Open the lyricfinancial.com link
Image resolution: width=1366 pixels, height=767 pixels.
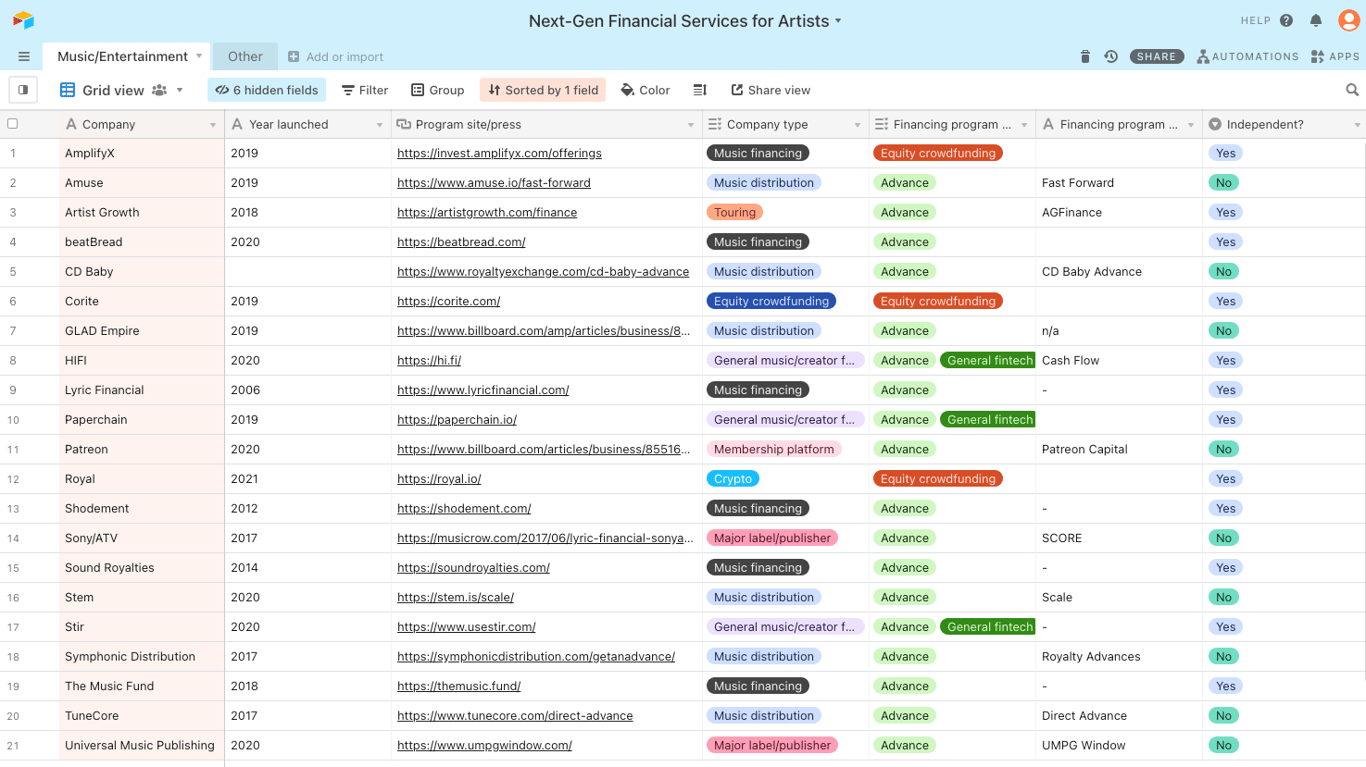point(483,390)
